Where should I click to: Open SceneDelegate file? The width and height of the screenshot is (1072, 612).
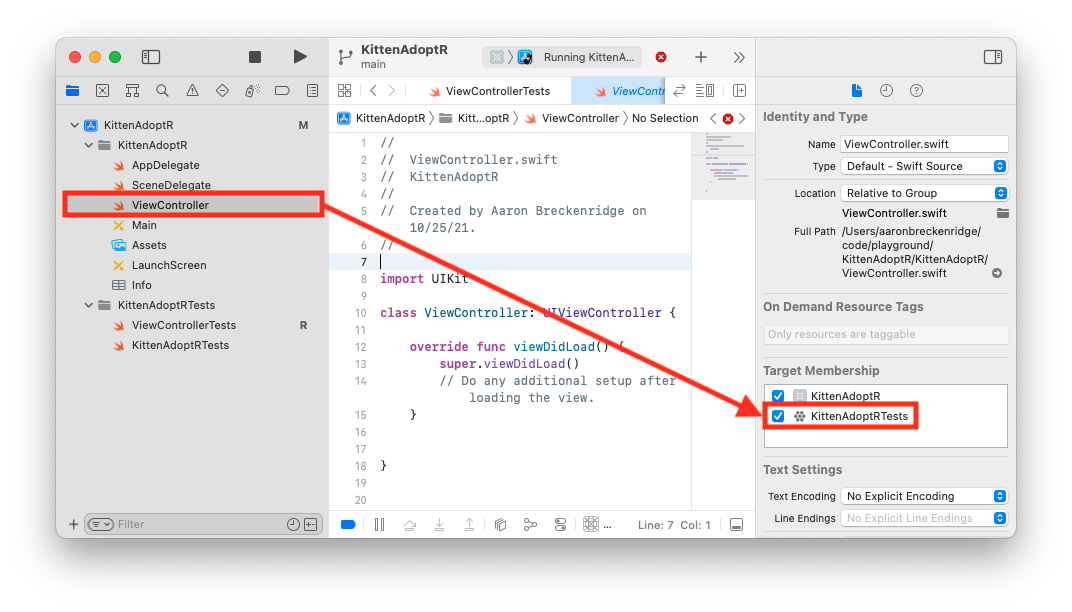(171, 185)
